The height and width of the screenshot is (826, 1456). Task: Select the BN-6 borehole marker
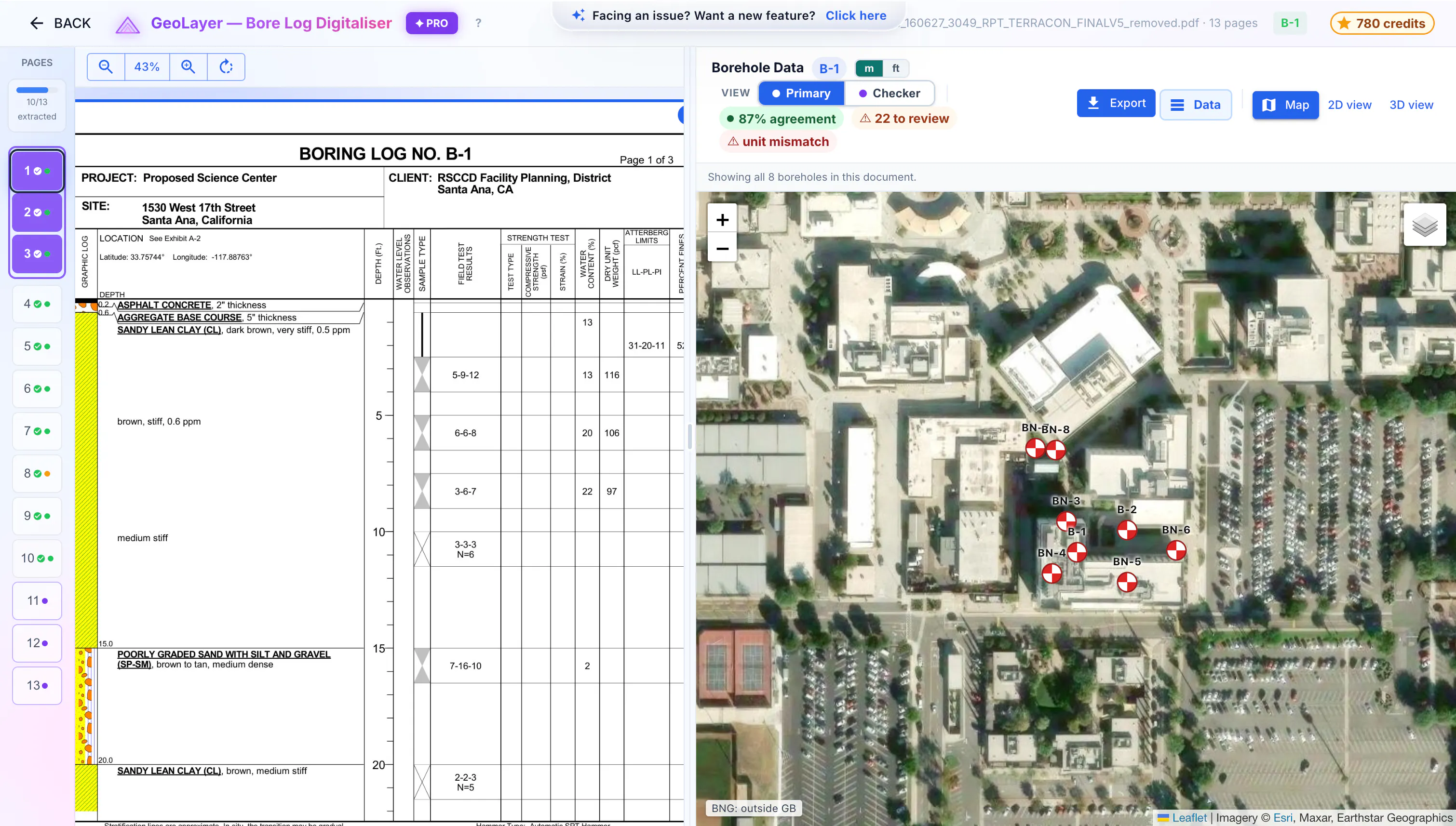(x=1176, y=550)
